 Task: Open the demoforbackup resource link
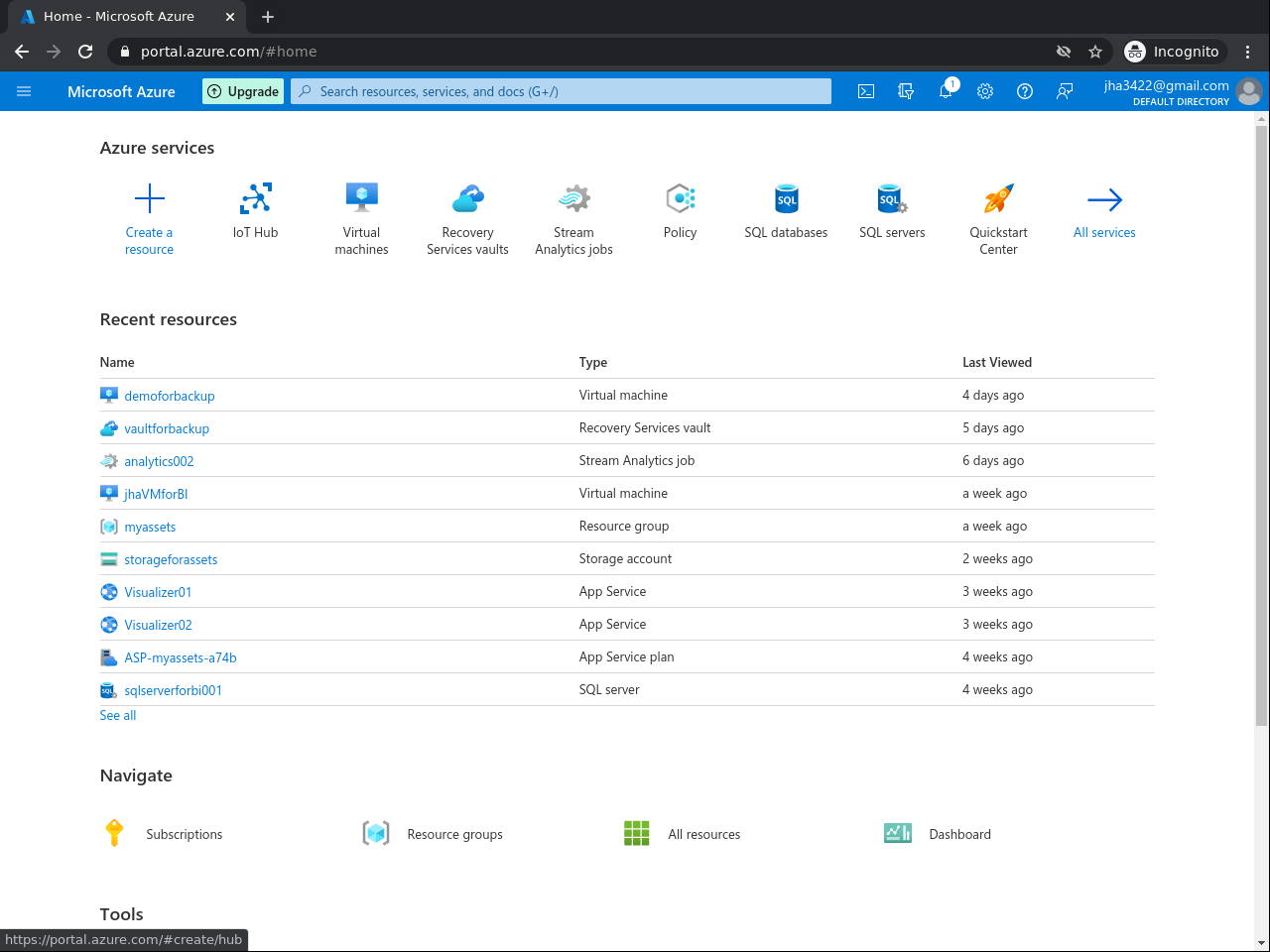coord(170,396)
